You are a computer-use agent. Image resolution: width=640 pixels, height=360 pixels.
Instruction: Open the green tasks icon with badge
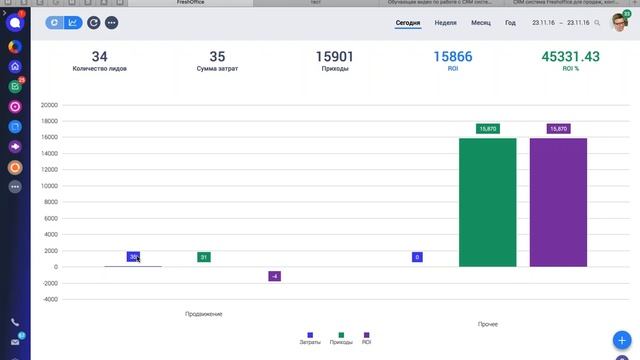pos(15,87)
